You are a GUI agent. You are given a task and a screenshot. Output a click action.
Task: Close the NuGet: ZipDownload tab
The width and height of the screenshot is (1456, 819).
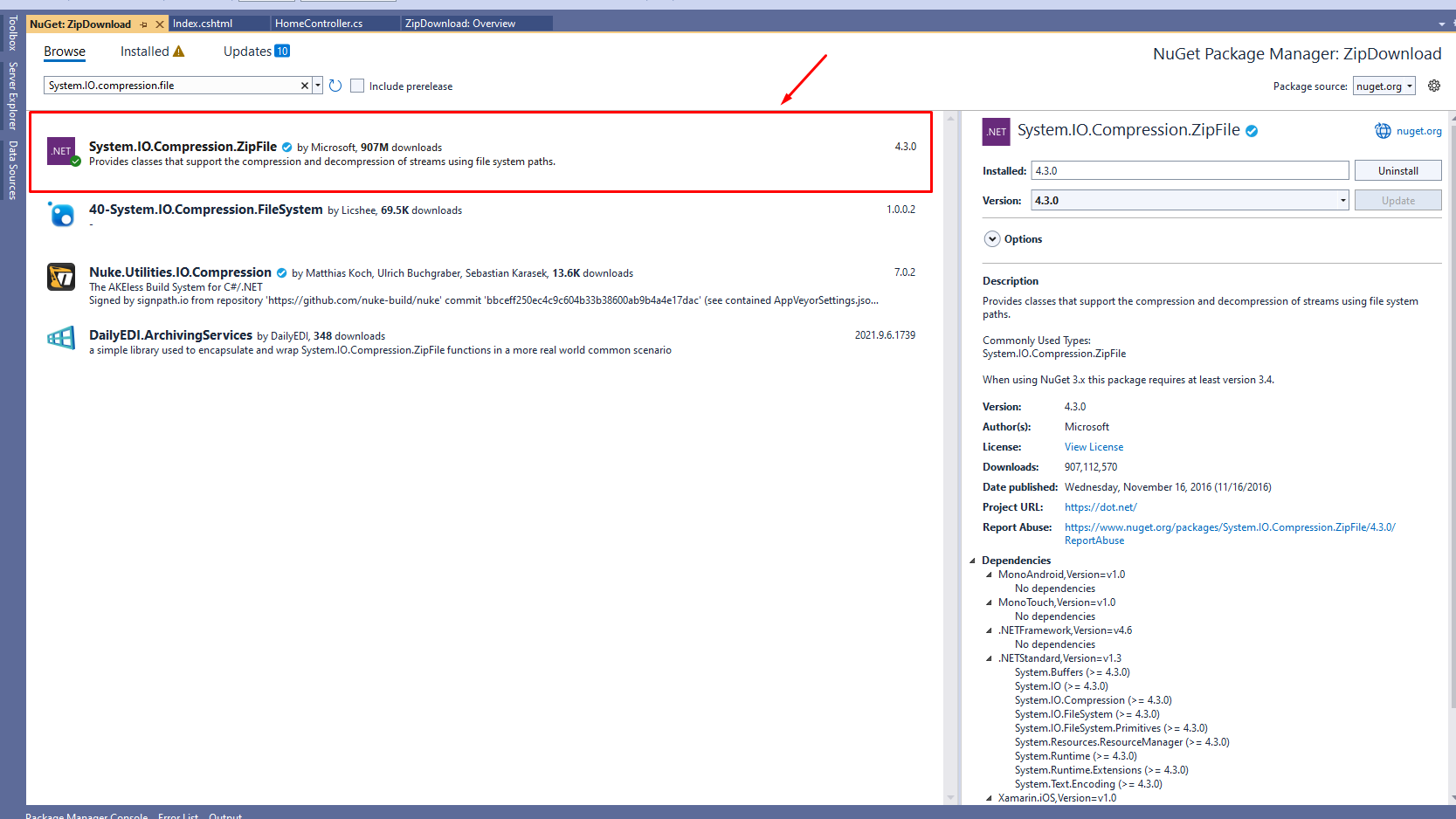tap(160, 24)
